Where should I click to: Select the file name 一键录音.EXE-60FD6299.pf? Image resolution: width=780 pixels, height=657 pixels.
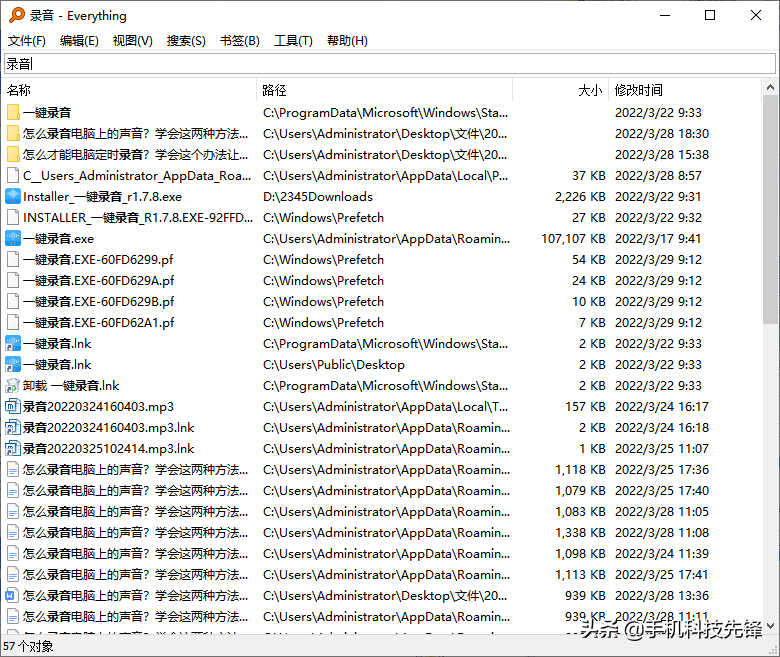(98, 260)
